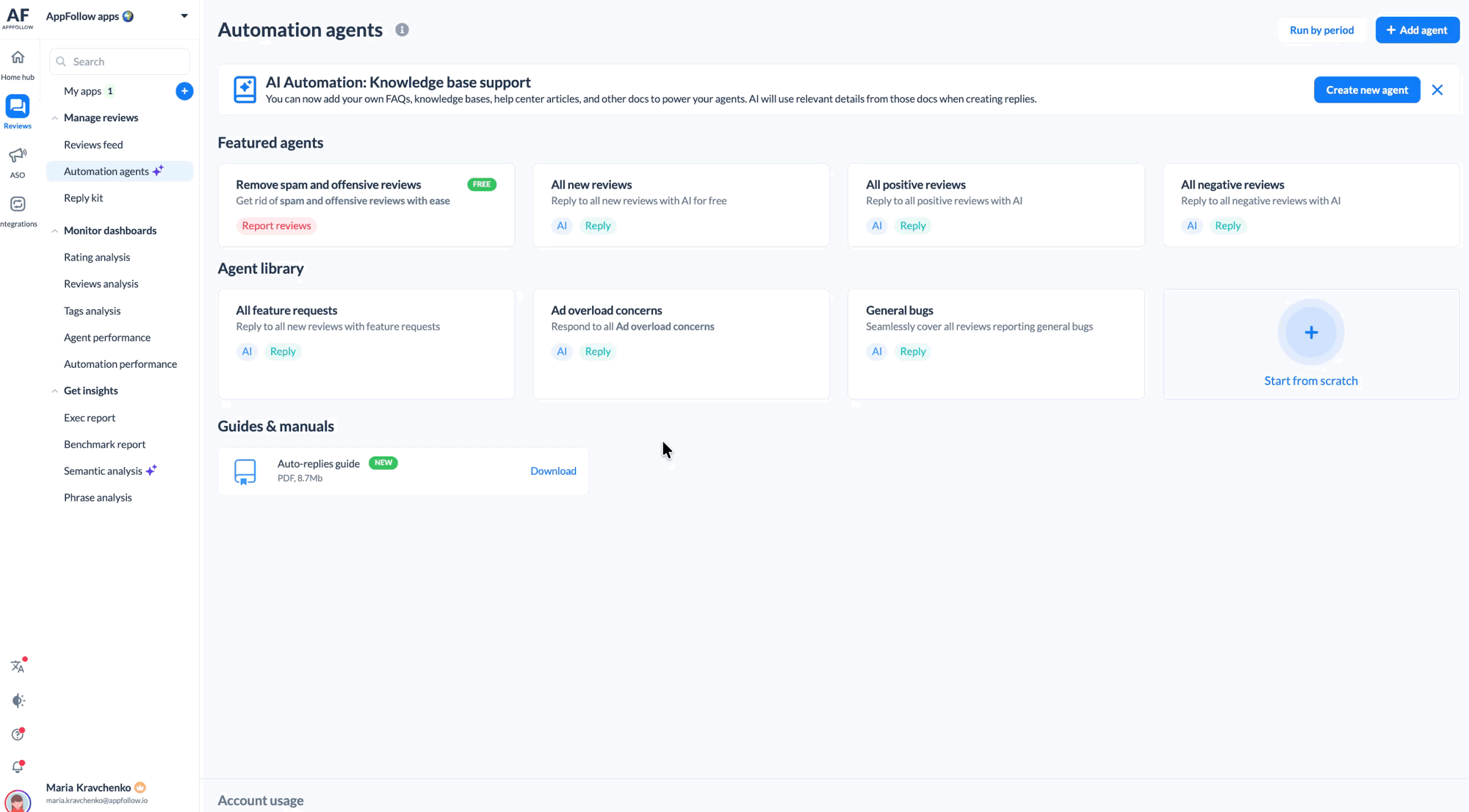Open the AppFollow apps workspace dropdown
1469x812 pixels.
184,16
